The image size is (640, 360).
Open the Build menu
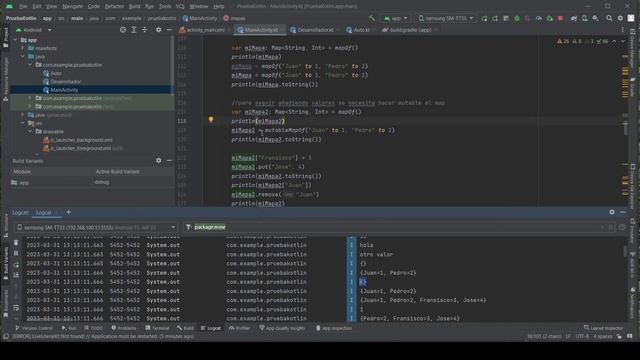pos(134,7)
